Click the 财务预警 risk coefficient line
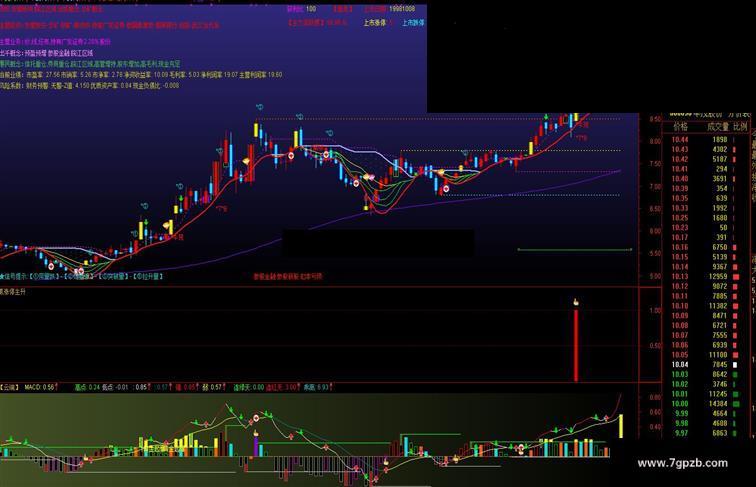Image resolution: width=756 pixels, height=487 pixels. point(90,85)
